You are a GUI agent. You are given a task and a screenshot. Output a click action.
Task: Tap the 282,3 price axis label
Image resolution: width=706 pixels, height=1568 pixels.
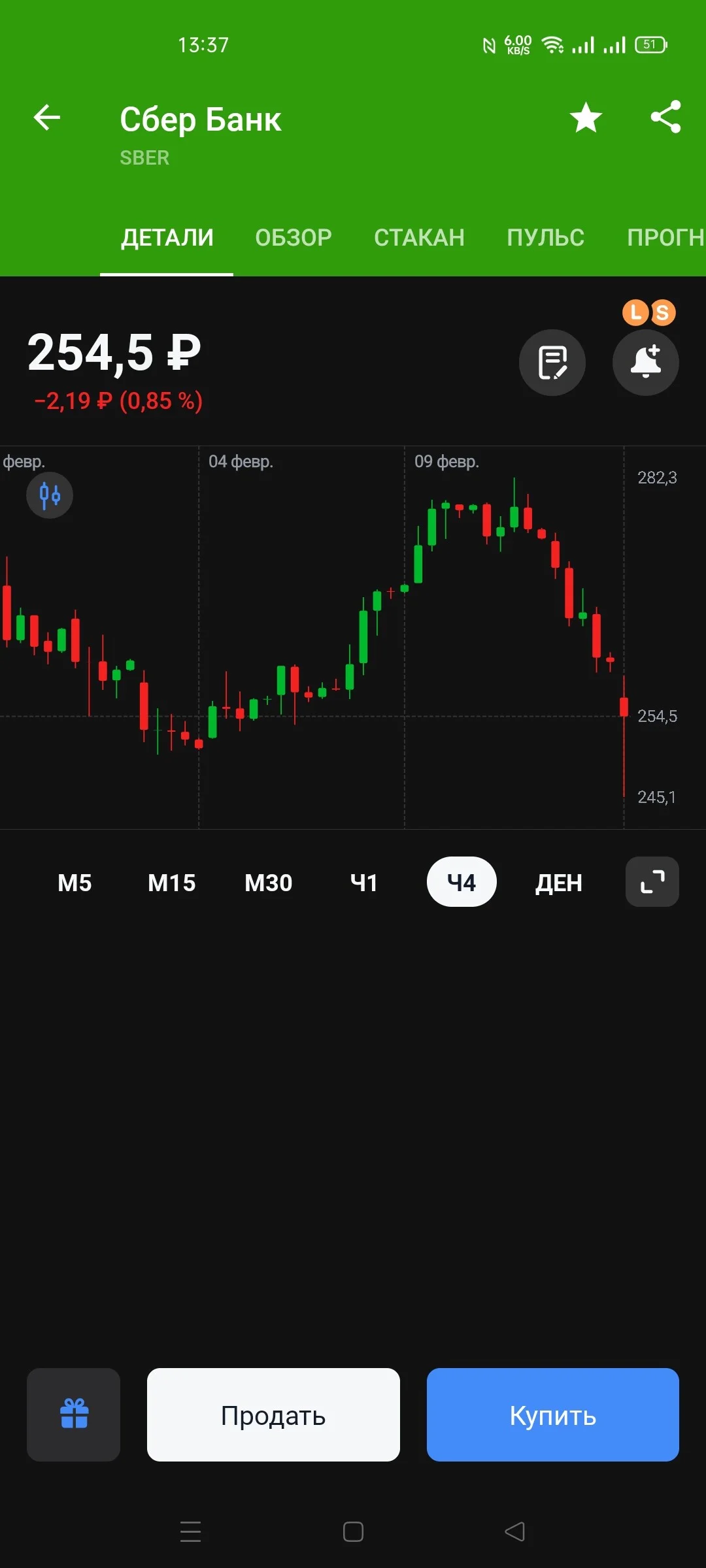pyautogui.click(x=657, y=478)
